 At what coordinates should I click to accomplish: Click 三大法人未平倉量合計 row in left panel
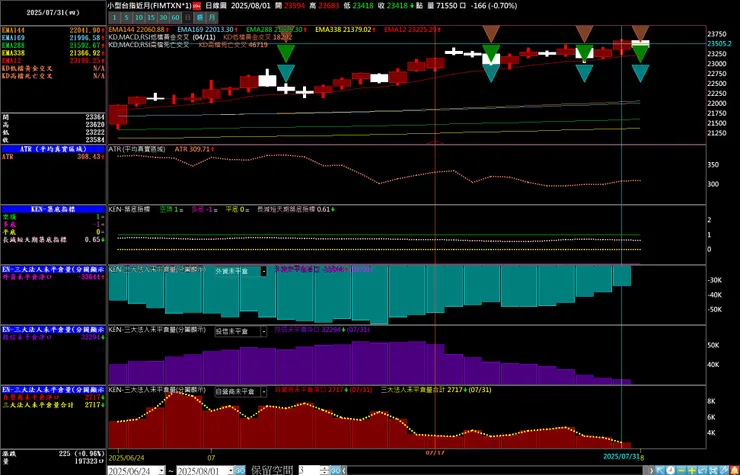pos(53,405)
